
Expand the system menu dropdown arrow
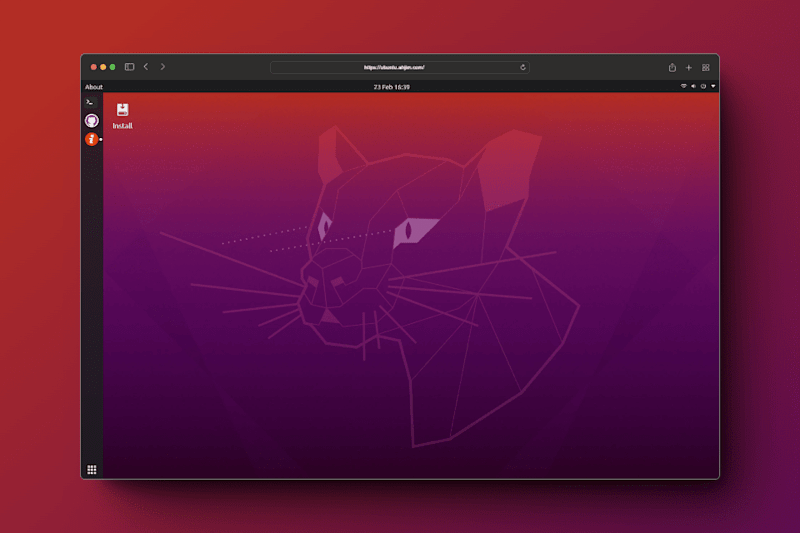[713, 86]
